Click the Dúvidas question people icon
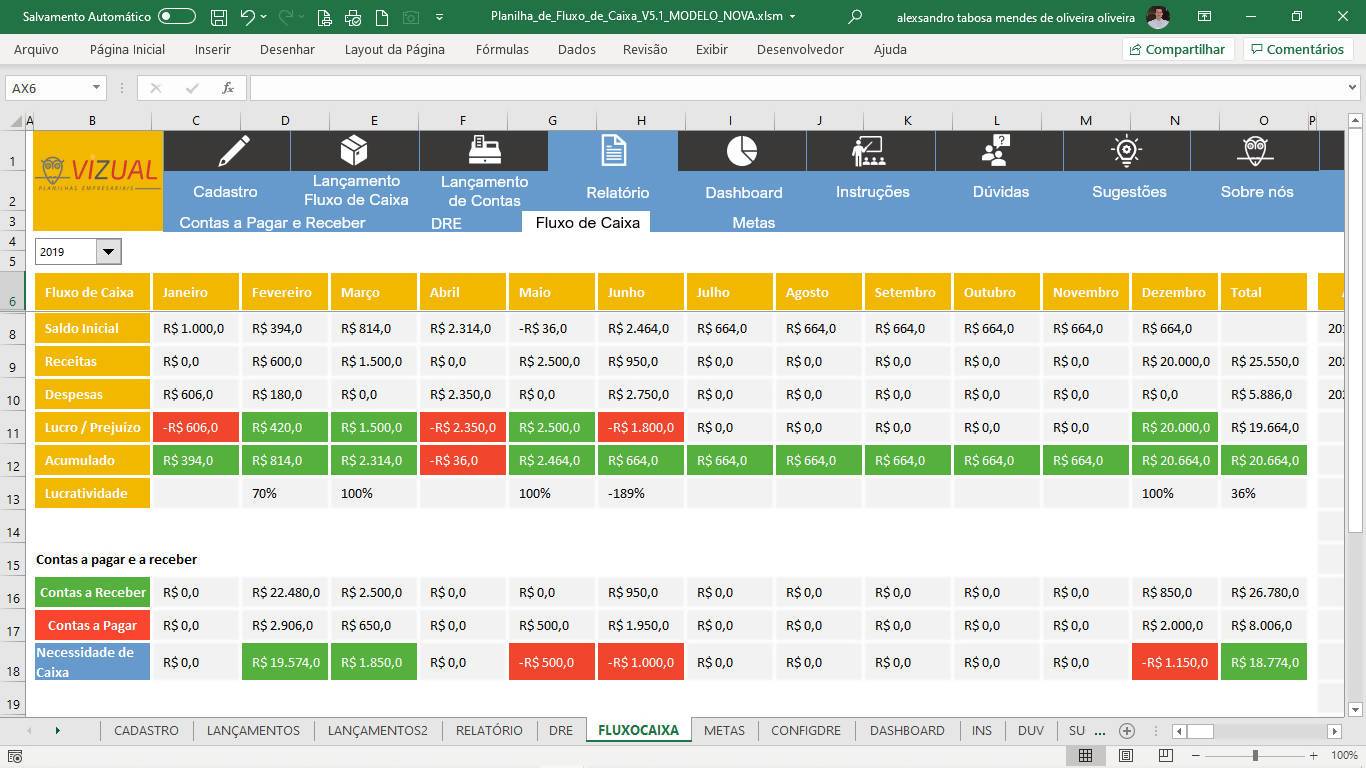This screenshot has height=768, width=1366. point(996,151)
